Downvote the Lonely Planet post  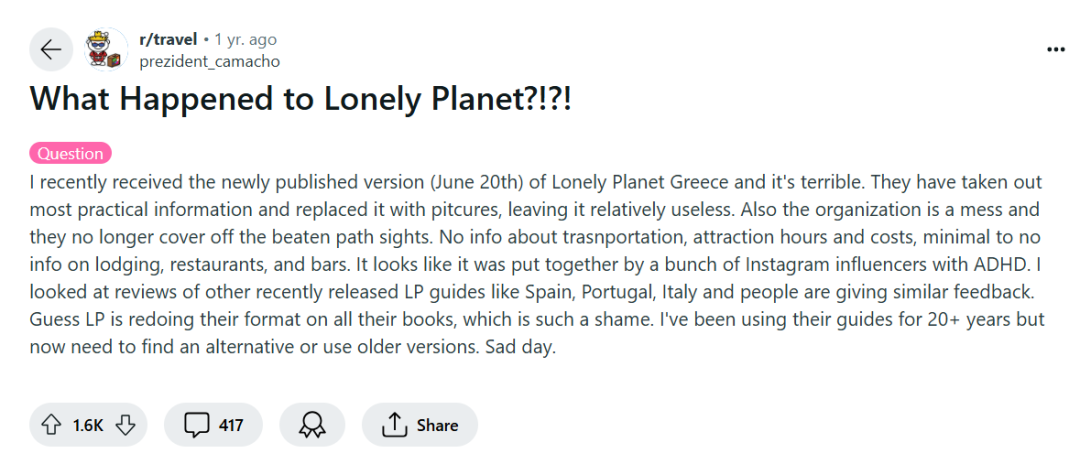(x=125, y=425)
